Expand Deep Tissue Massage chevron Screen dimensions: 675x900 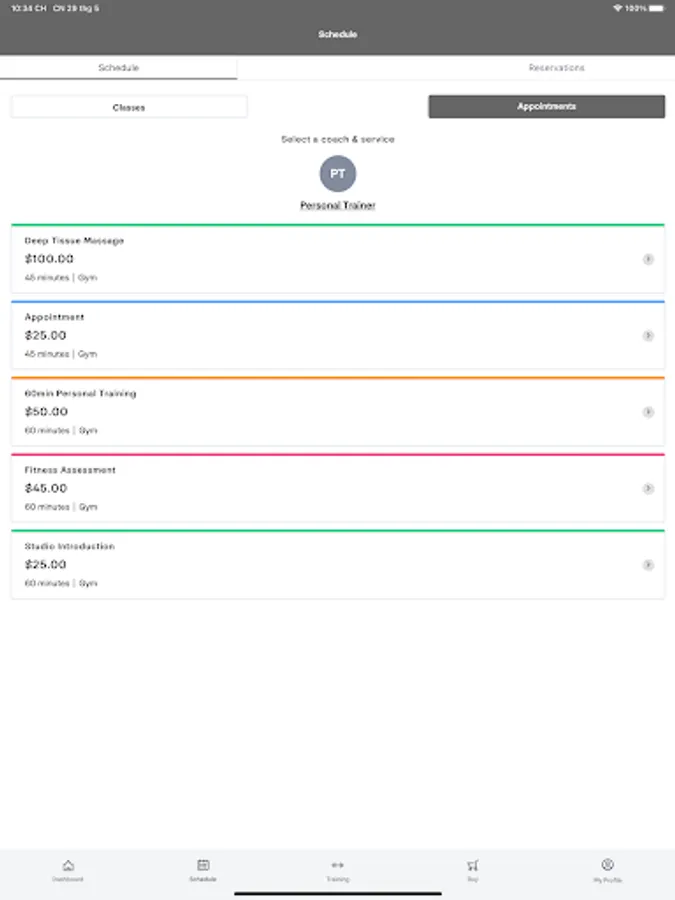pyautogui.click(x=648, y=259)
